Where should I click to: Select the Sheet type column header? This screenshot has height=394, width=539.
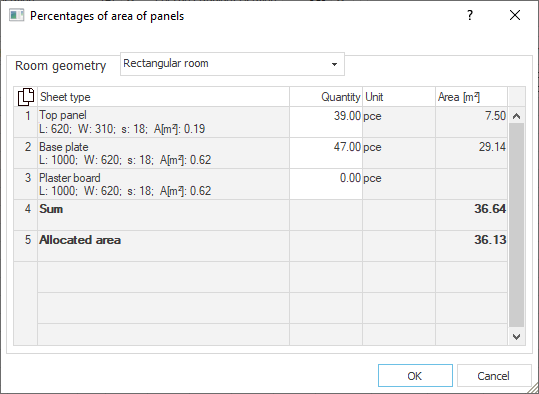point(163,97)
